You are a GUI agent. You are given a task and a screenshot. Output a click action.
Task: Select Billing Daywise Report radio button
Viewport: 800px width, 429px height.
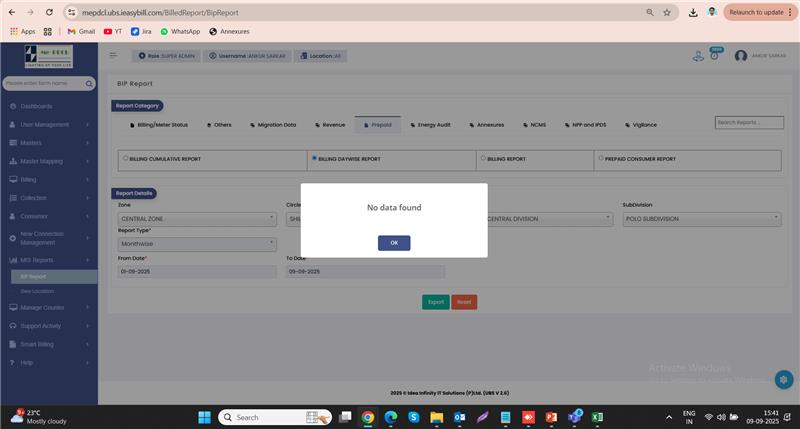click(314, 158)
